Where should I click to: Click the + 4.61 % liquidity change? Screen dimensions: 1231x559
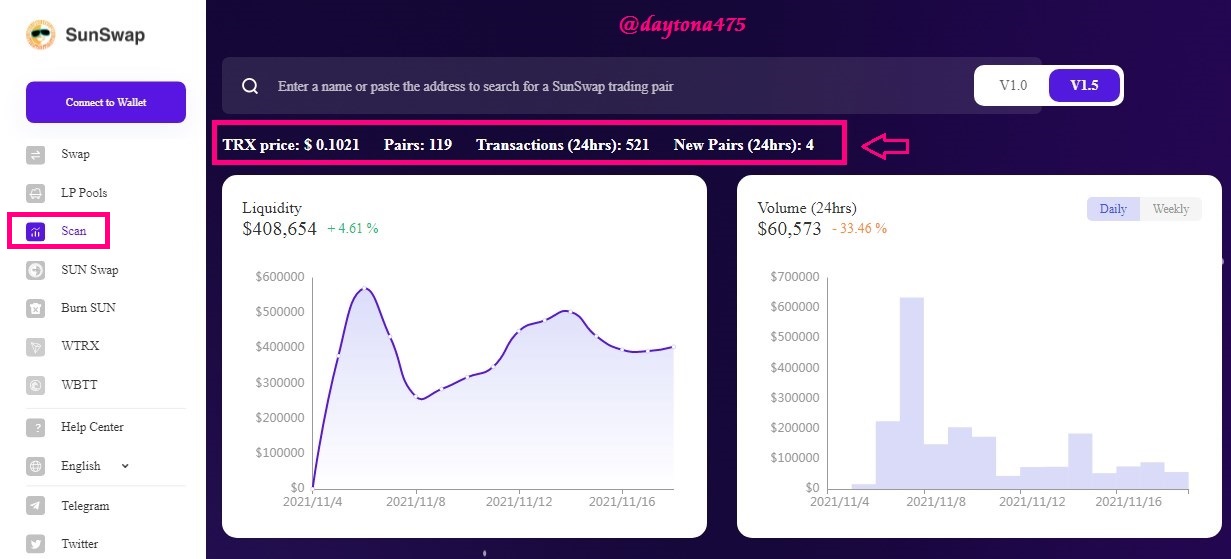(x=353, y=229)
